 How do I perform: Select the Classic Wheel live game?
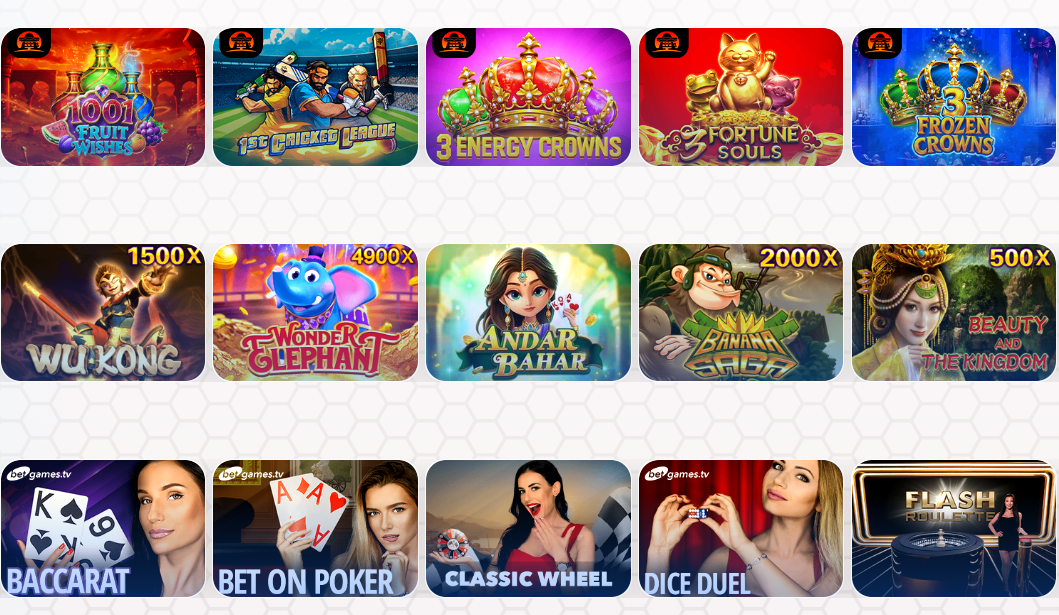[528, 529]
